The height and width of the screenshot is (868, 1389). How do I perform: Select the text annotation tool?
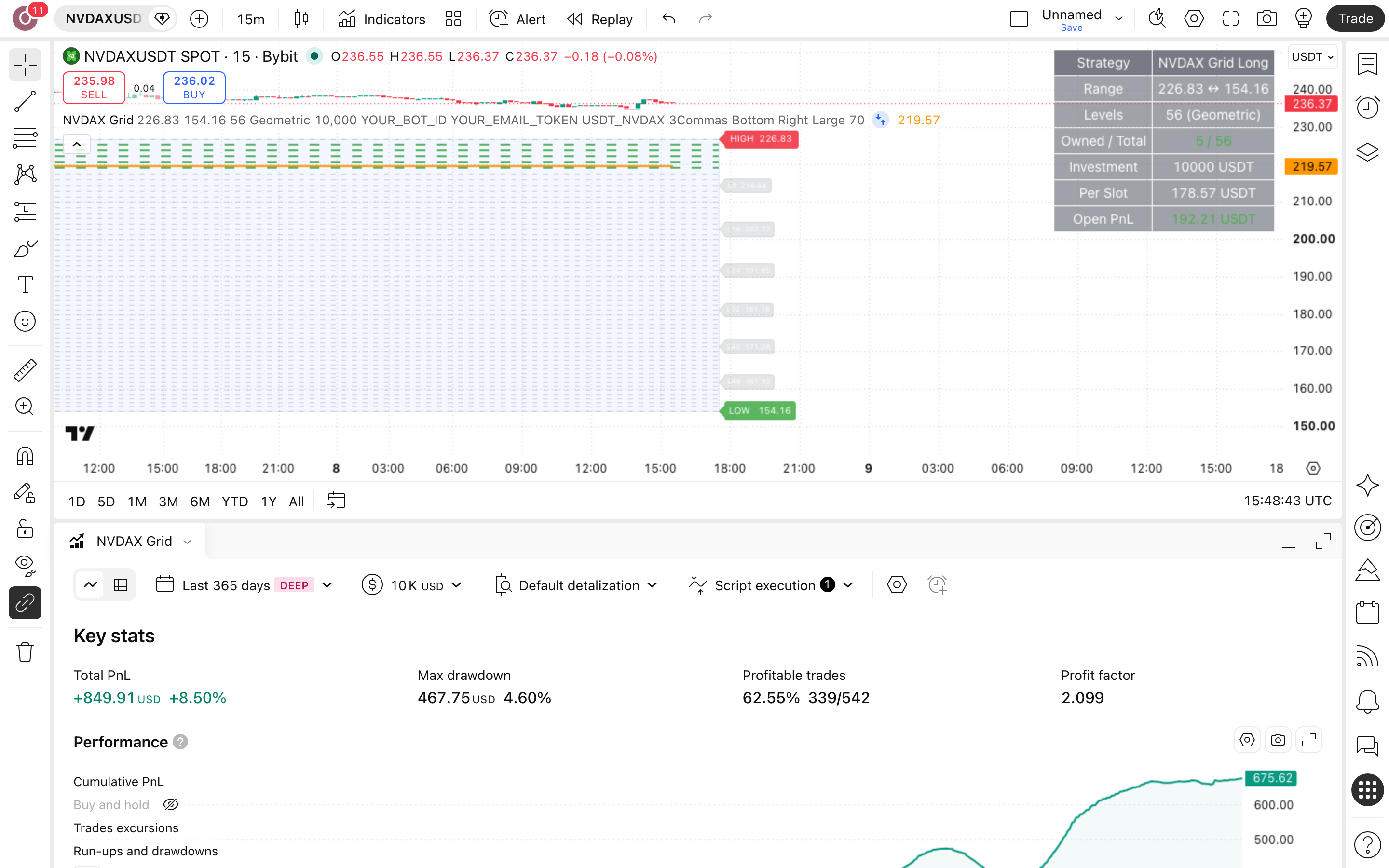coord(25,285)
